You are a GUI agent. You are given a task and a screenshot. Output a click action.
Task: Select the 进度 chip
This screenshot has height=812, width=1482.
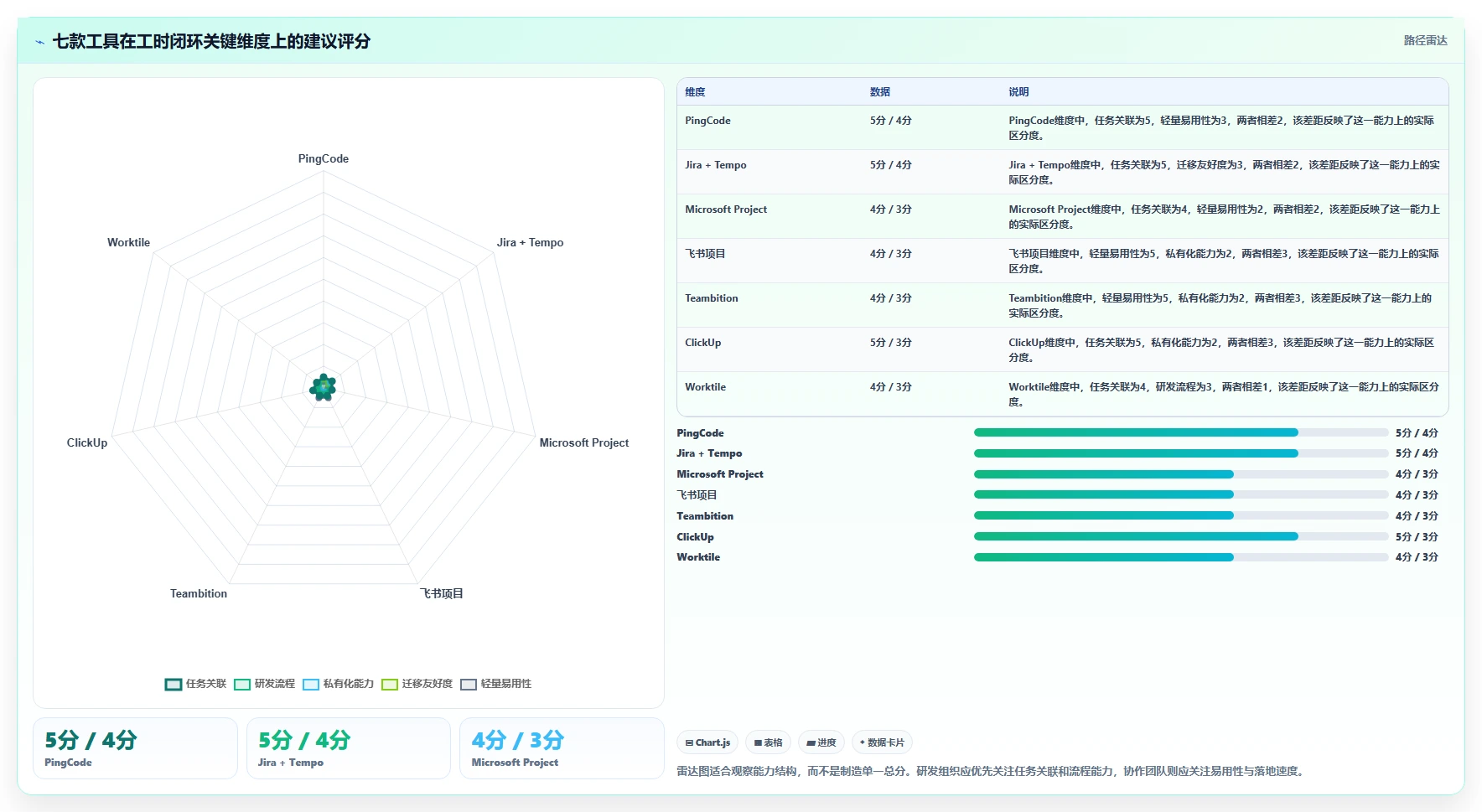821,742
